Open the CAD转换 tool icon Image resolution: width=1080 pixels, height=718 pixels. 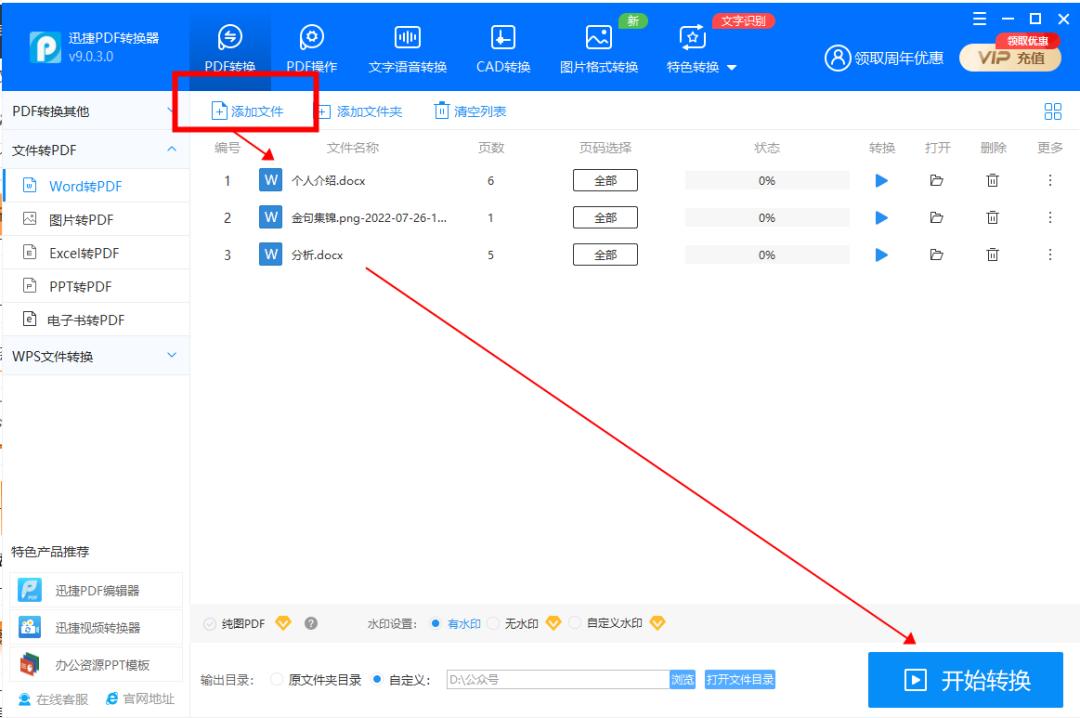502,40
